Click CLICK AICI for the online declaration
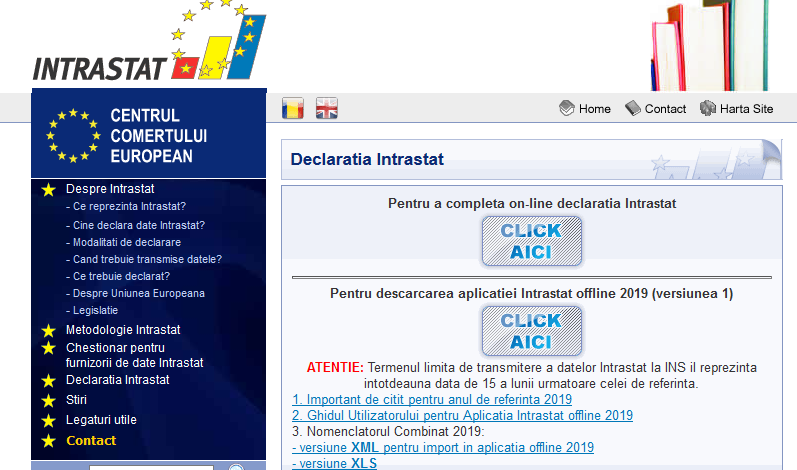Screen dimensions: 797x470 pos(532,241)
